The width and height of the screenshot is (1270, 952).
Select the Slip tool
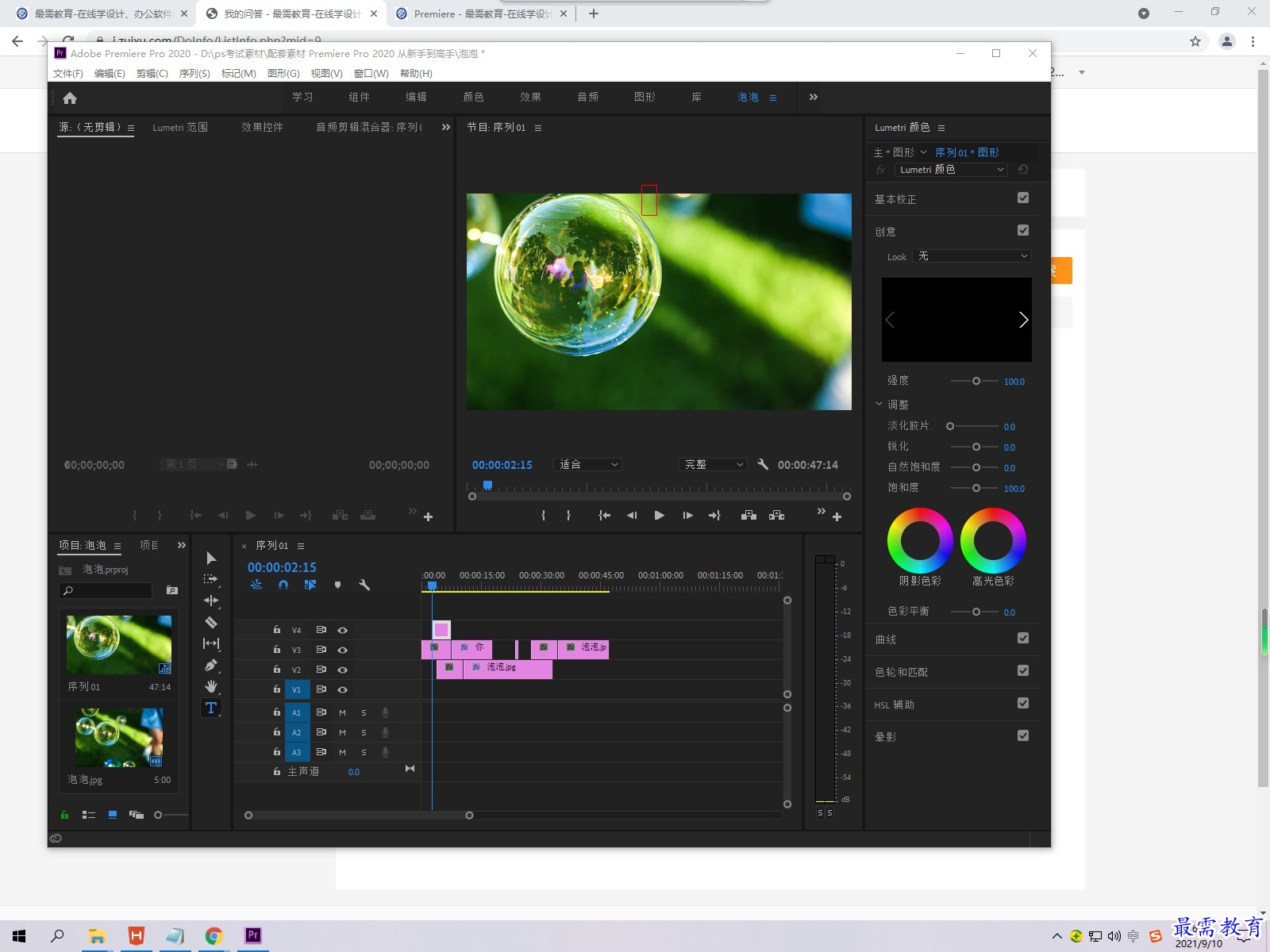click(x=211, y=643)
